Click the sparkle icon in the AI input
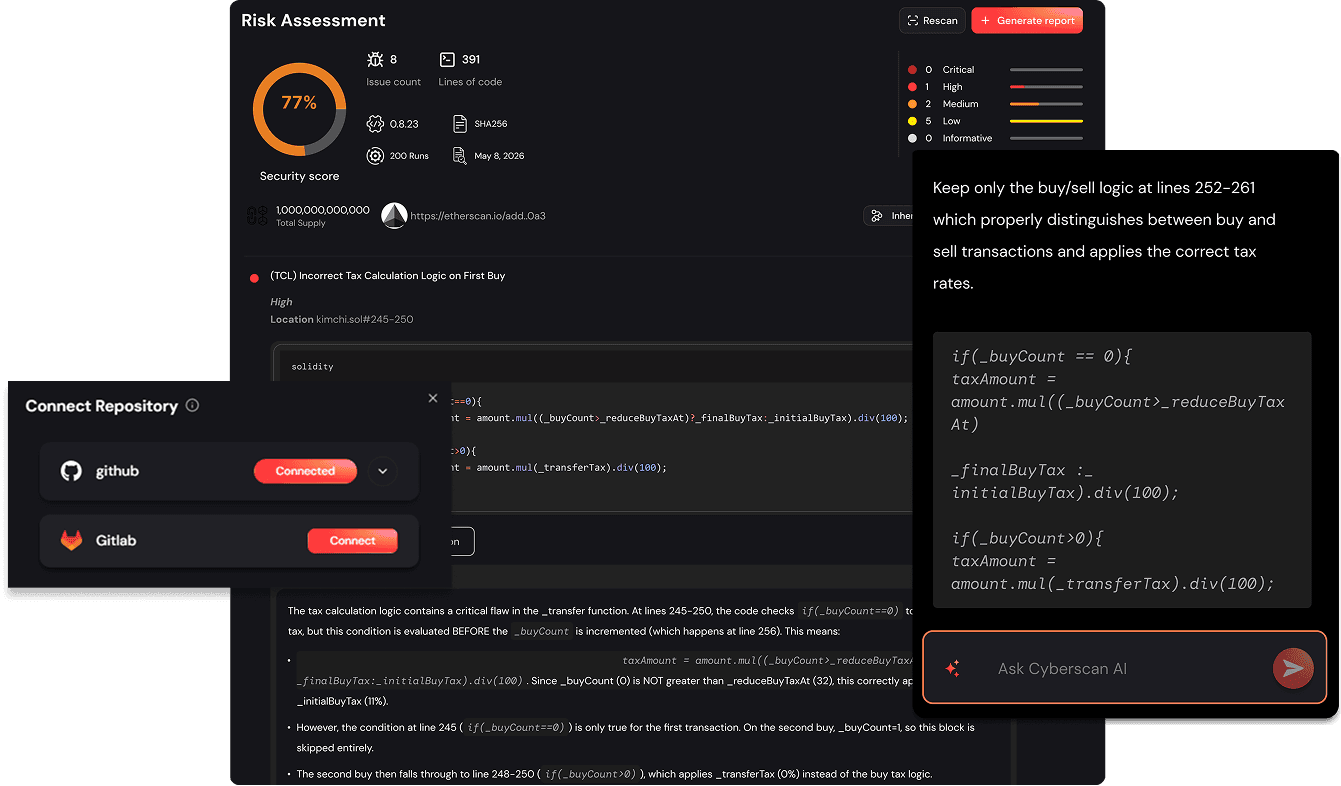The height and width of the screenshot is (786, 1341). click(953, 669)
